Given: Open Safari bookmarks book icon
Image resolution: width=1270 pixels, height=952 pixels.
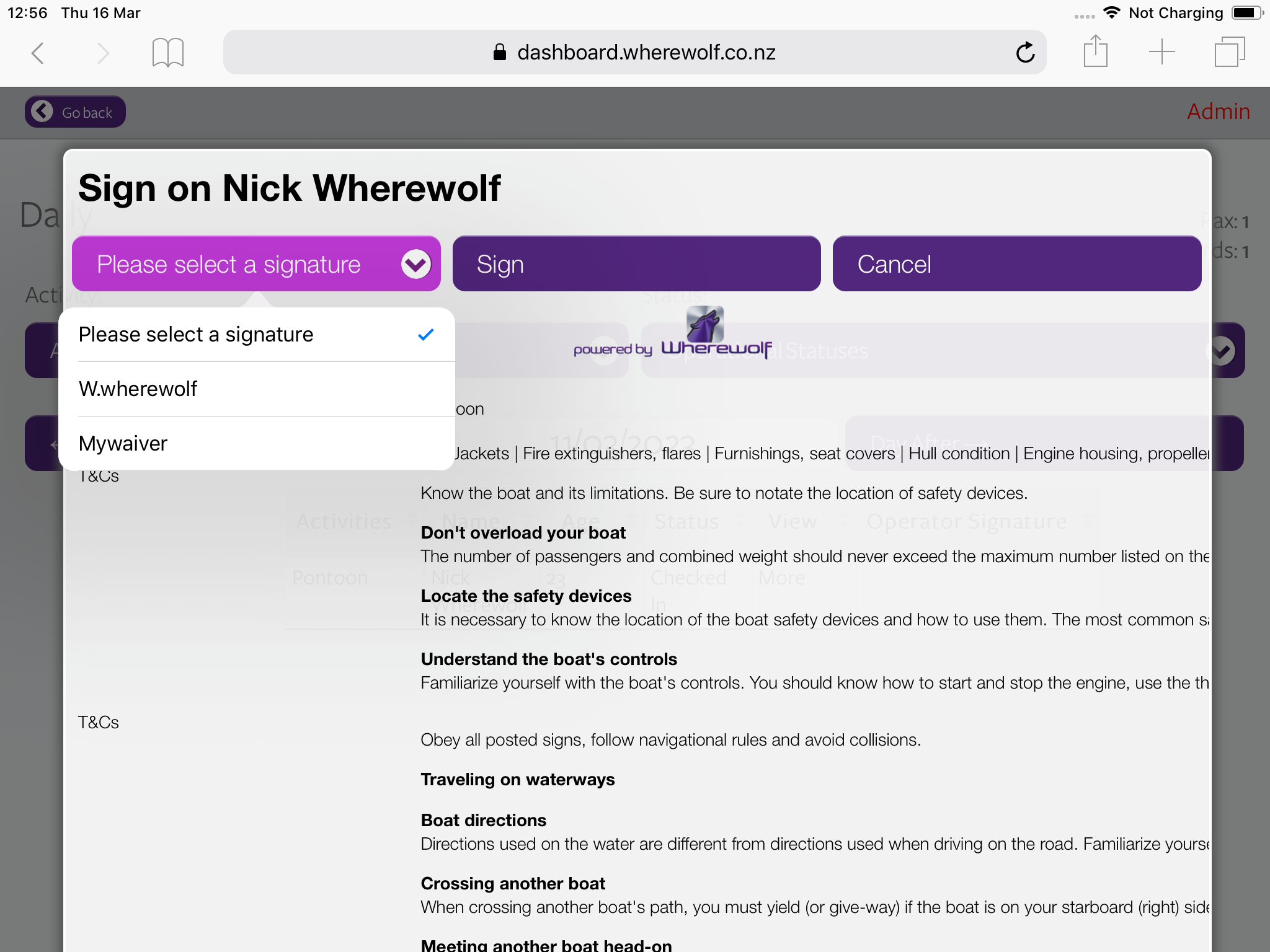Looking at the screenshot, I should 168,52.
